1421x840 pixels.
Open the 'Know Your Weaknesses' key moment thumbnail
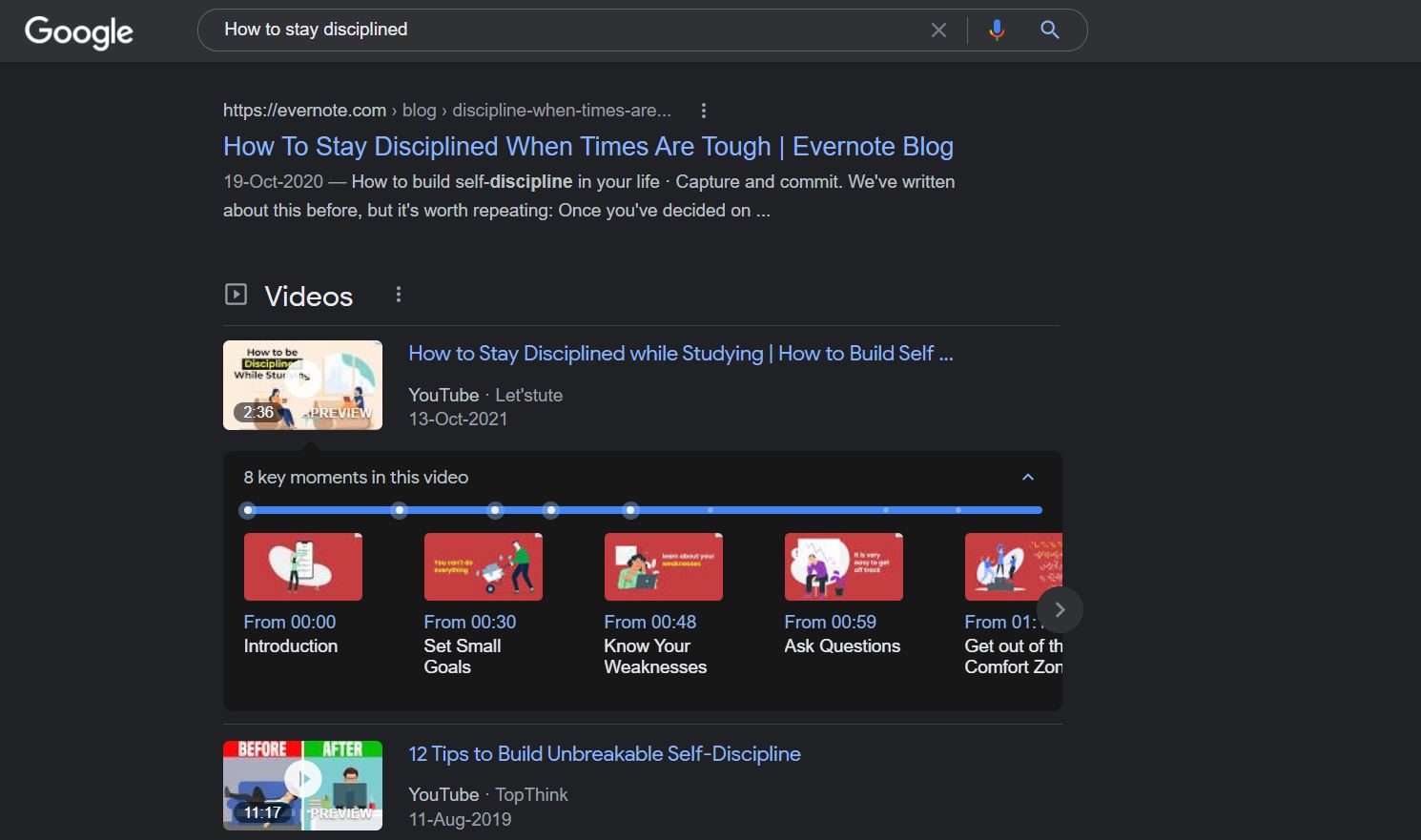click(x=664, y=566)
